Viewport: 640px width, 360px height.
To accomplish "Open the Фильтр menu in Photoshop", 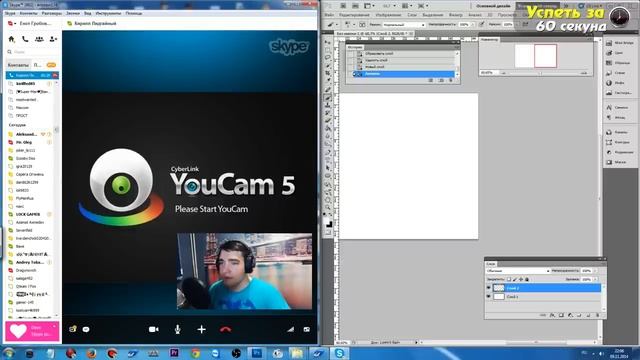I will (456, 15).
